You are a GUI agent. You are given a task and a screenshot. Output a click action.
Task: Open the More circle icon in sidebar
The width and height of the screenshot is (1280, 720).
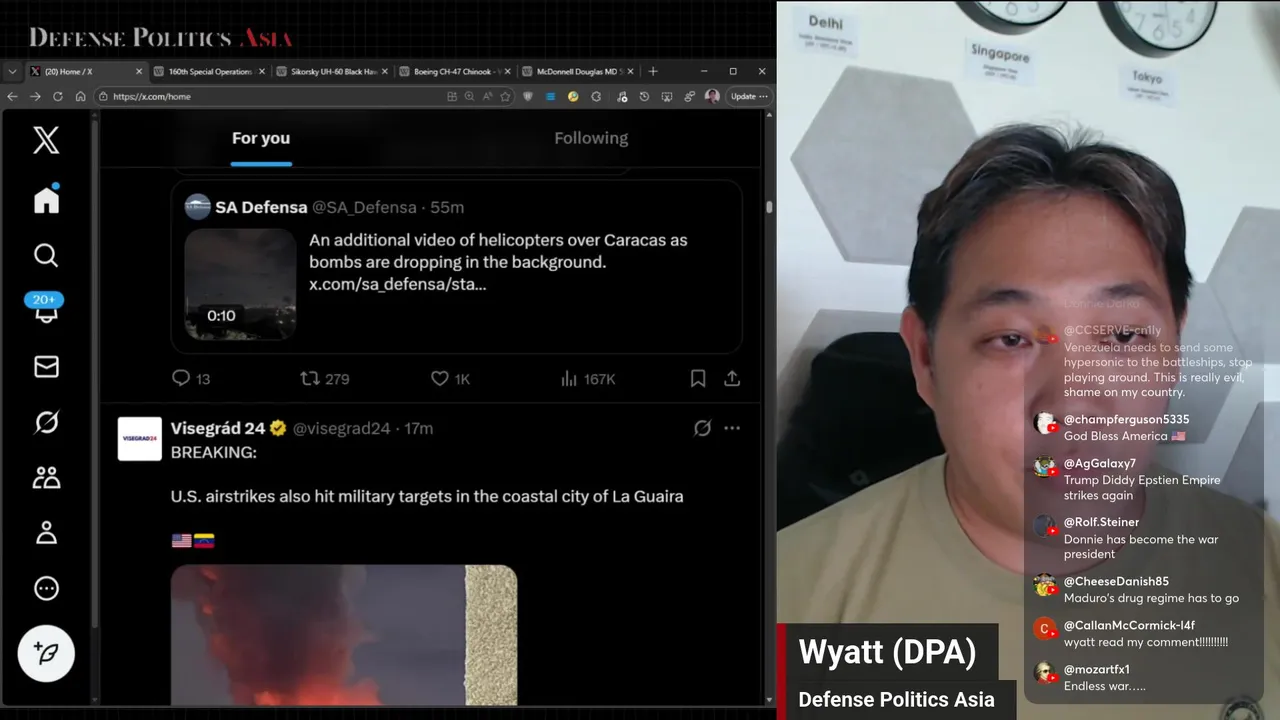[x=46, y=588]
